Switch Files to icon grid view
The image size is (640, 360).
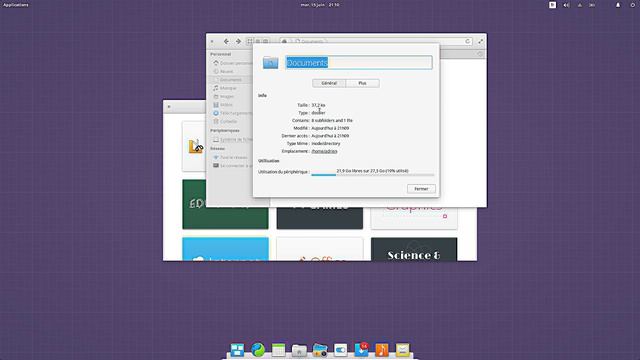click(x=250, y=41)
